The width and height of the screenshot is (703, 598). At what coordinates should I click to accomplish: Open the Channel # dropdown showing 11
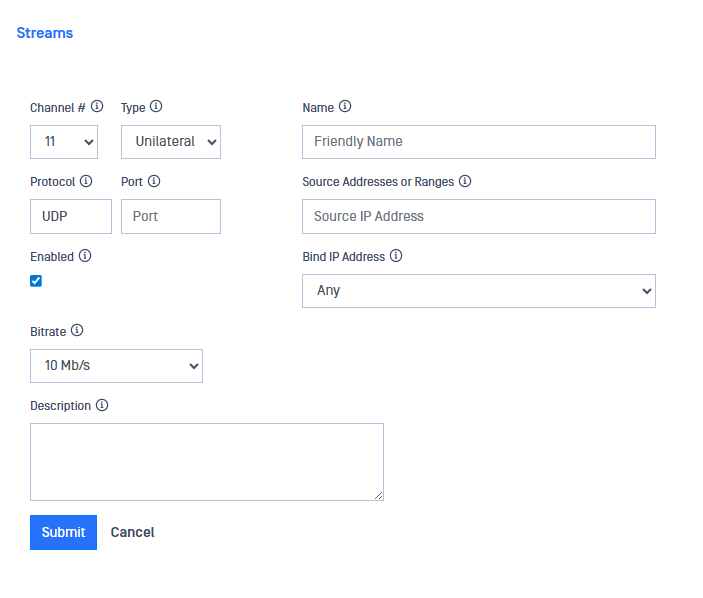click(x=64, y=142)
